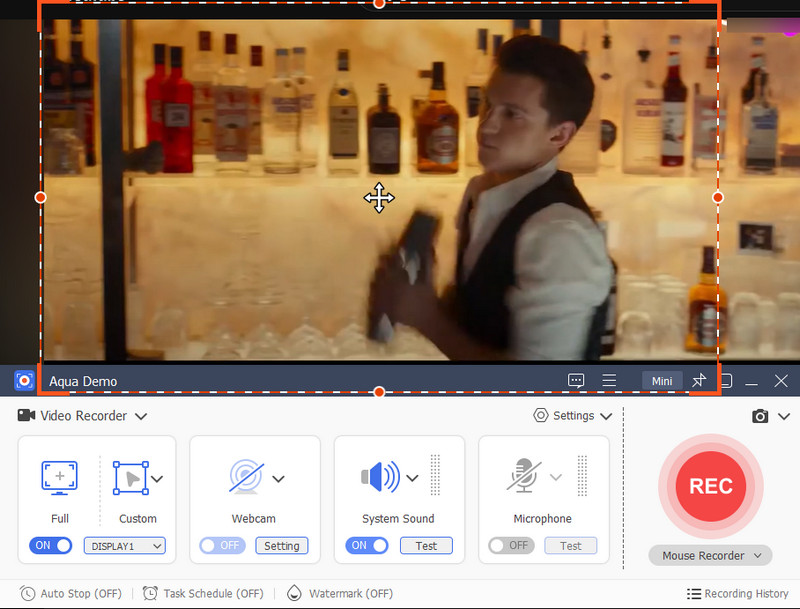
Task: Select the Full screen recording icon
Action: pos(59,478)
